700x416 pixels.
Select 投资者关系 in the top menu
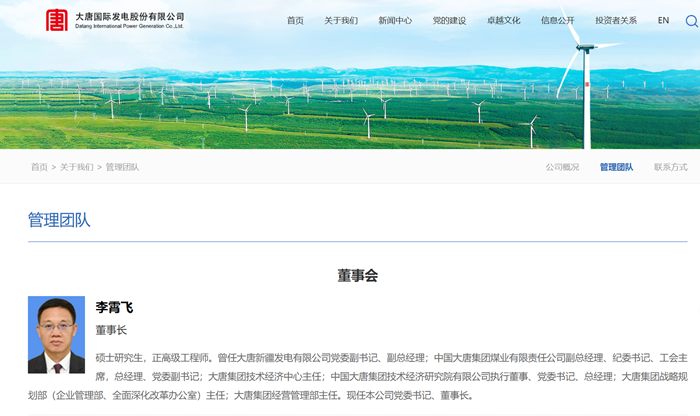616,20
